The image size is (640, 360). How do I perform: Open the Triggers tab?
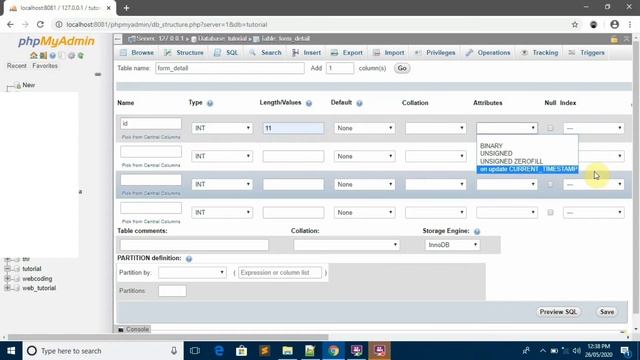(x=587, y=53)
